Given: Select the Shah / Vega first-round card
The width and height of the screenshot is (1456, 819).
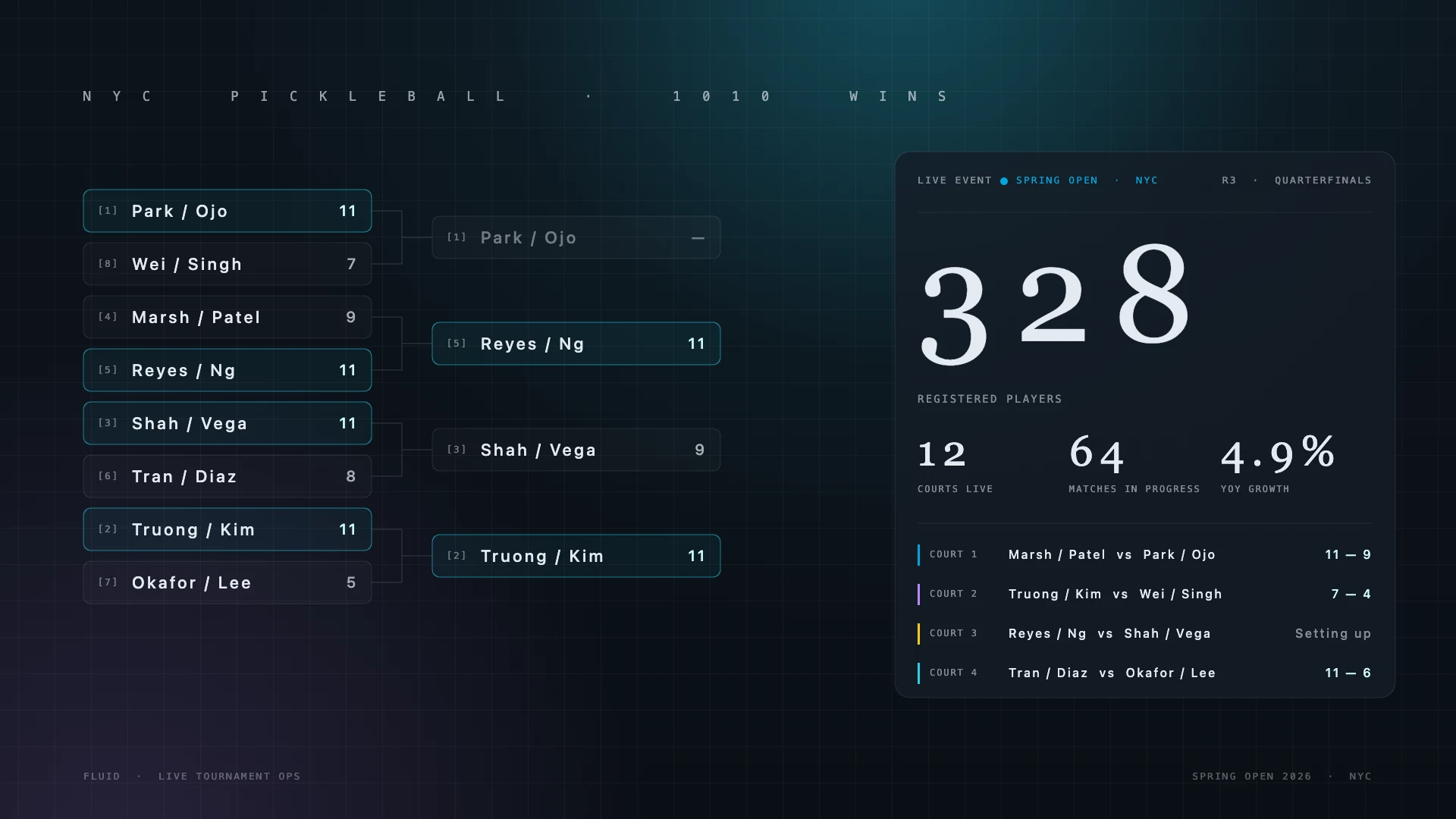Looking at the screenshot, I should tap(227, 423).
